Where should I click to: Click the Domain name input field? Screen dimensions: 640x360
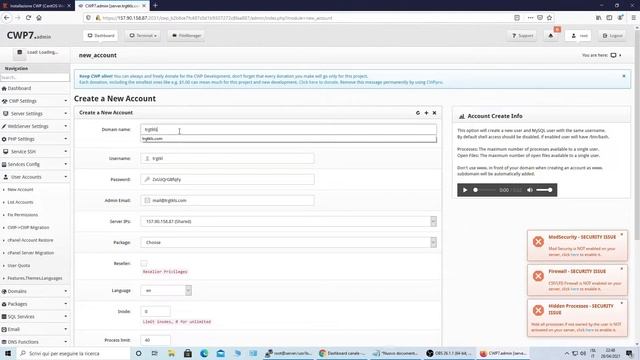[288, 129]
